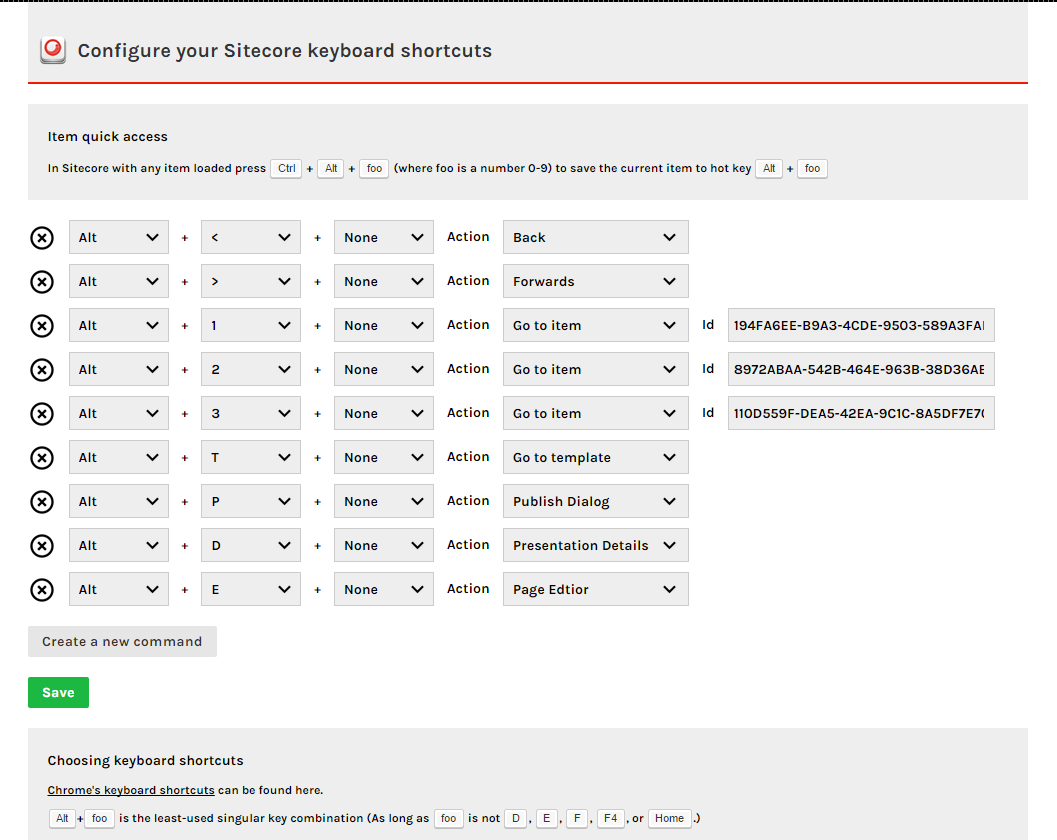Delete the Forwards shortcut row
The height and width of the screenshot is (840, 1057).
click(42, 282)
